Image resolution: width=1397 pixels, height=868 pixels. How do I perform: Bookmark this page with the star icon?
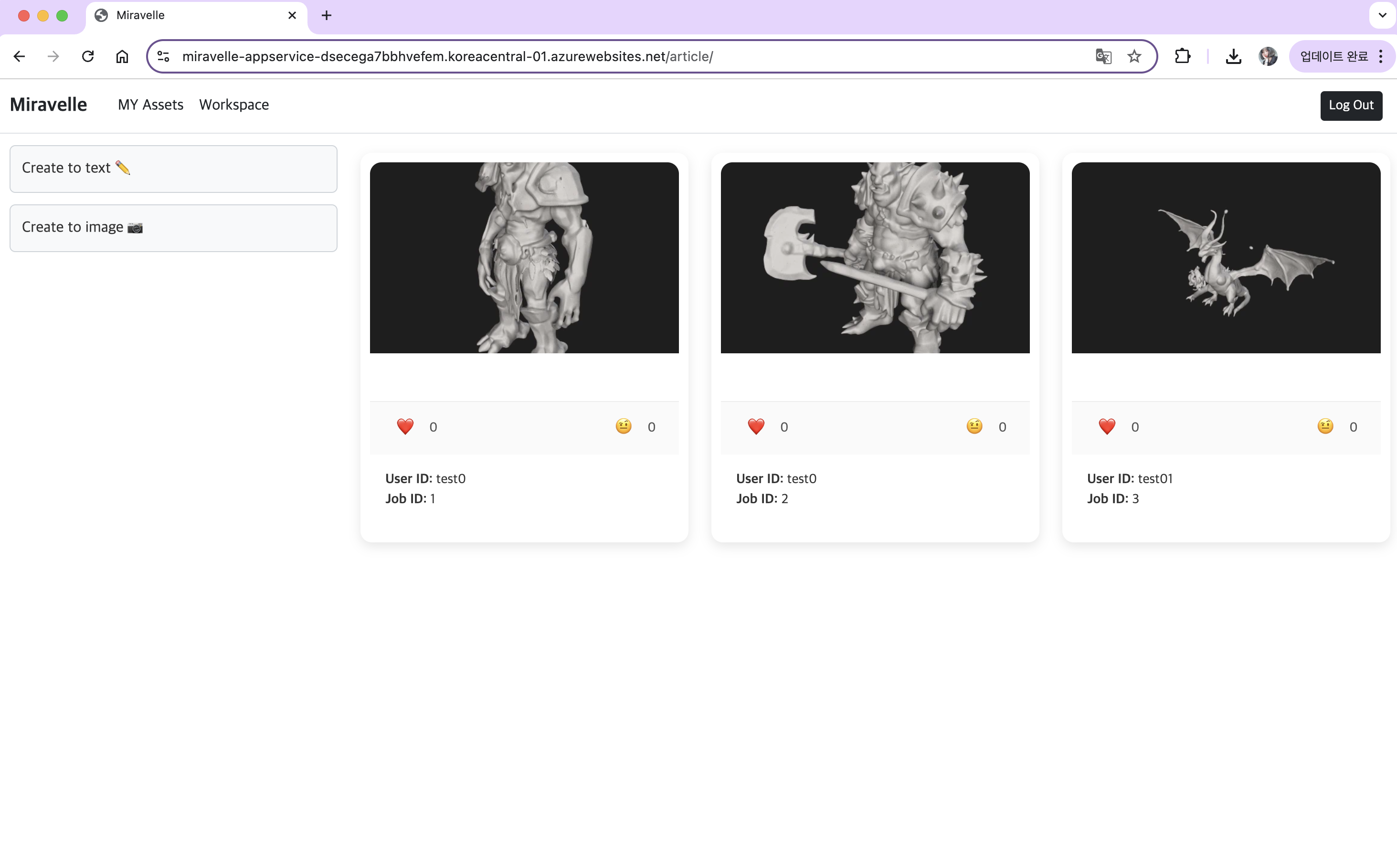tap(1134, 56)
